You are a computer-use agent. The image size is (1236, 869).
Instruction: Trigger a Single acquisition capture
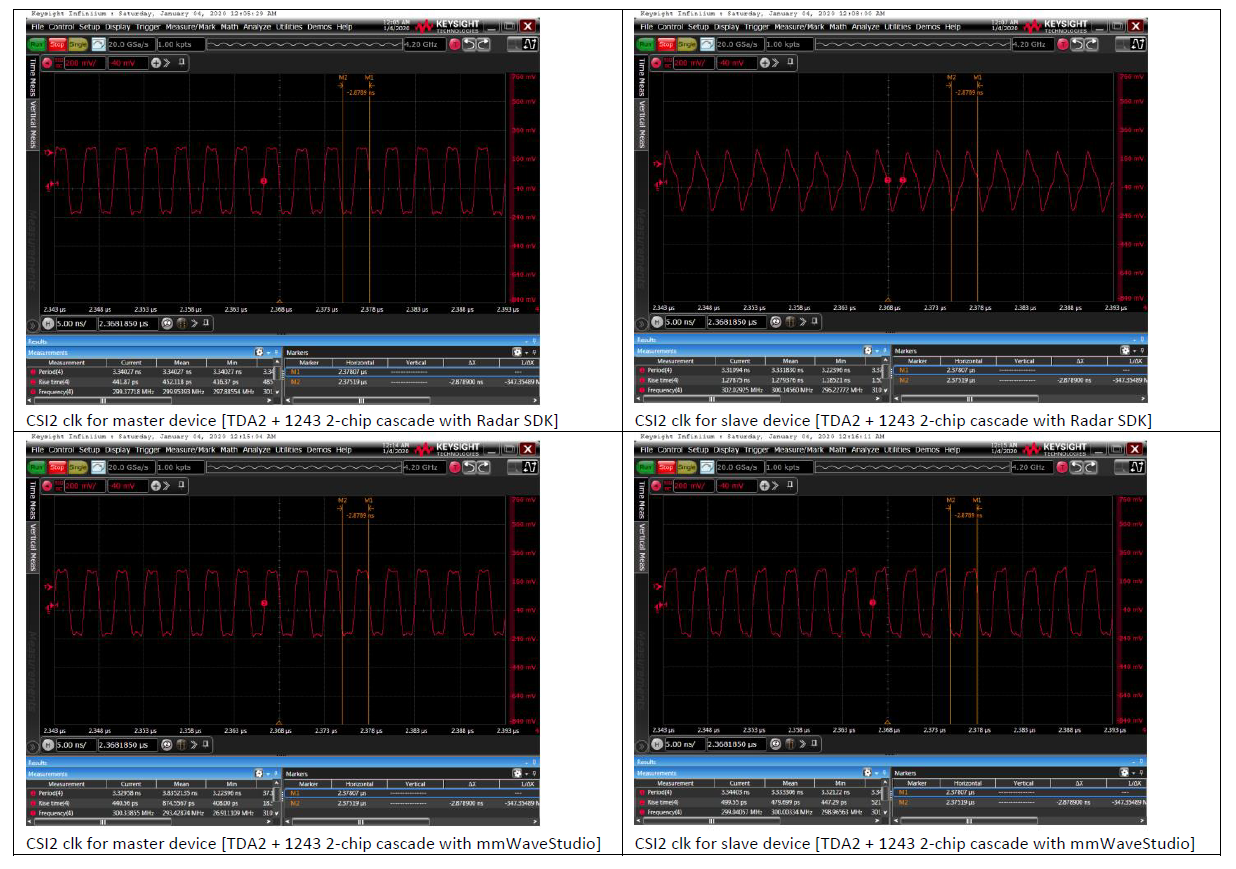click(77, 44)
